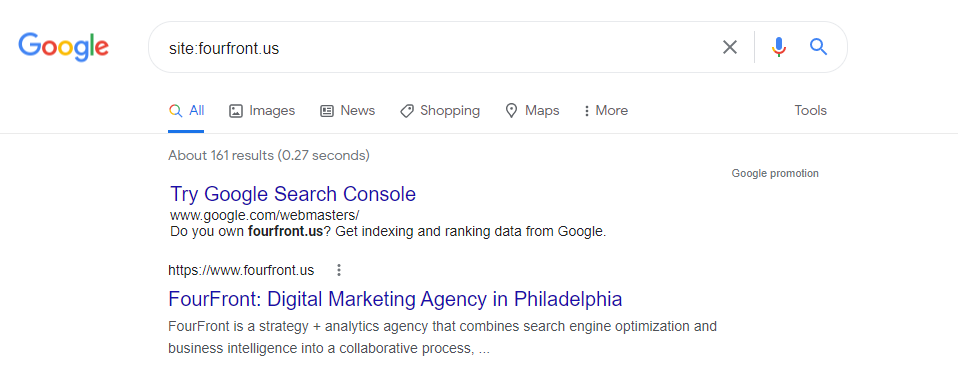Click the Google promotion label
The width and height of the screenshot is (958, 382).
[775, 174]
